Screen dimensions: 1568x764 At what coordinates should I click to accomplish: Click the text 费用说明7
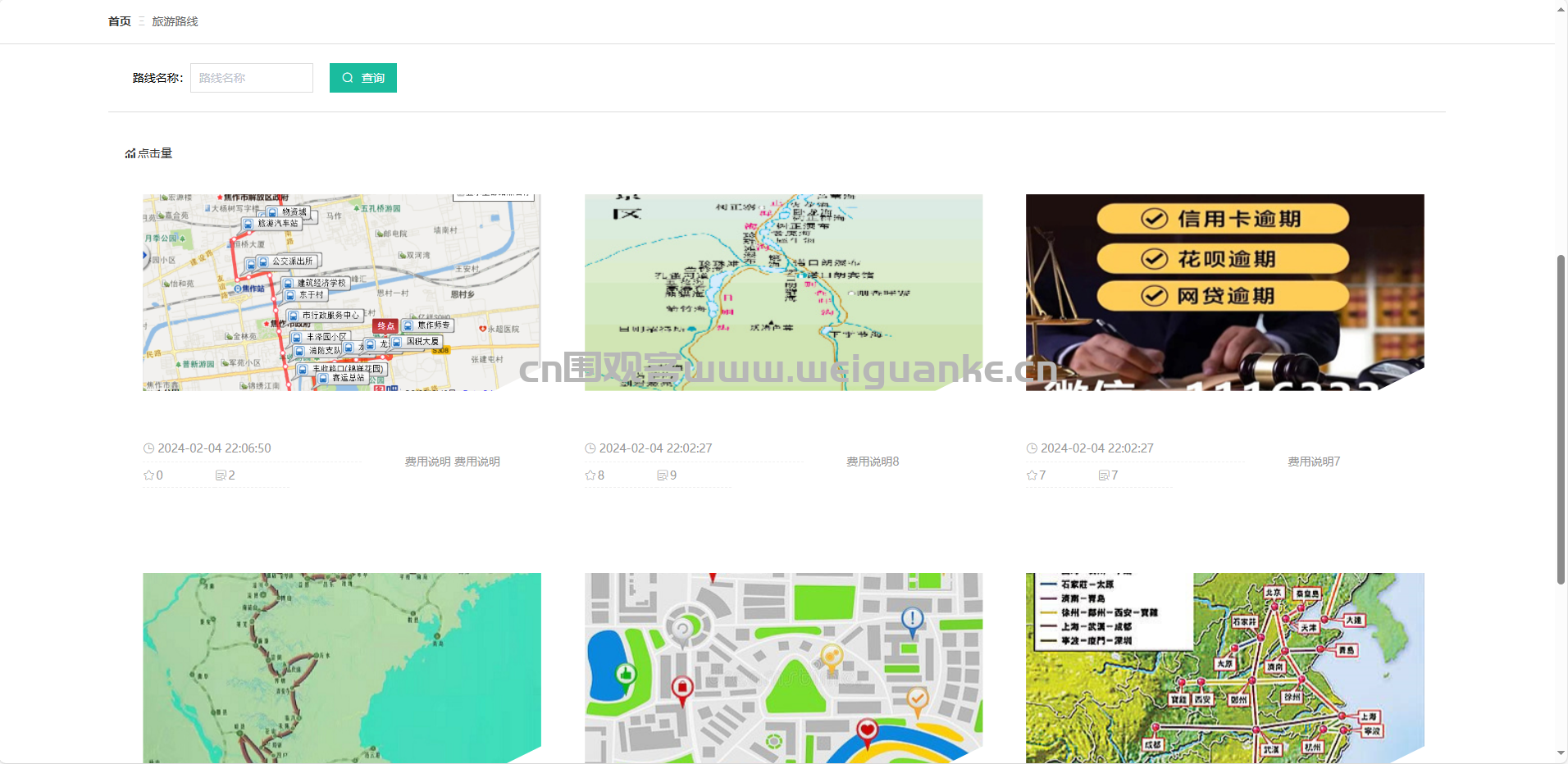coord(1314,462)
